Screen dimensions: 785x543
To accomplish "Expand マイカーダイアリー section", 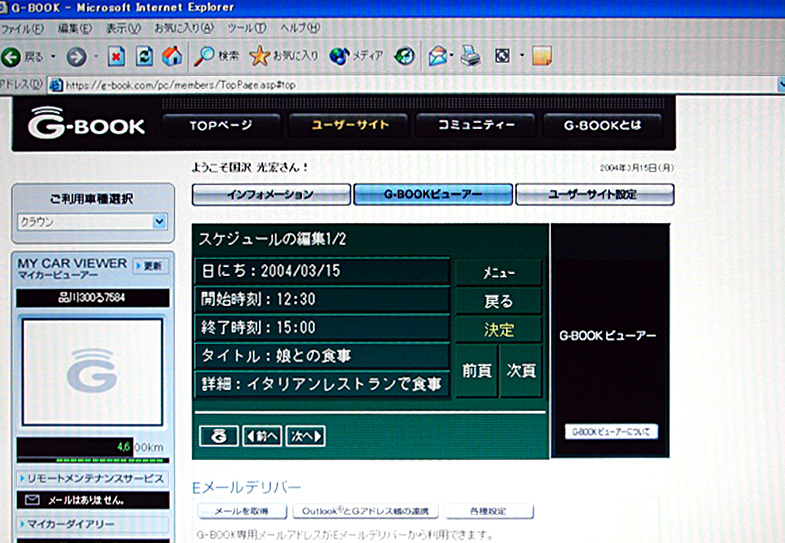I will (x=93, y=524).
